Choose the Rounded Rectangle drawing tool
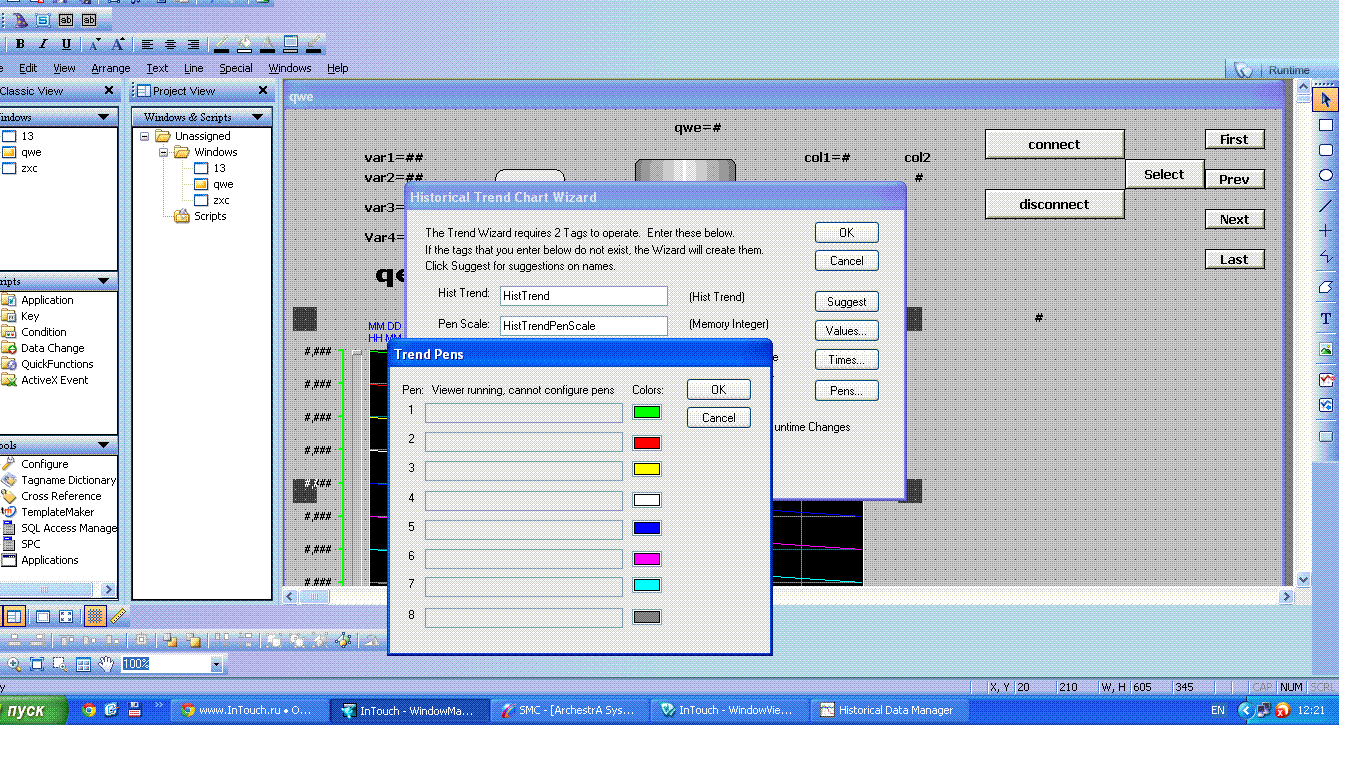The width and height of the screenshot is (1366, 768). tap(1326, 151)
